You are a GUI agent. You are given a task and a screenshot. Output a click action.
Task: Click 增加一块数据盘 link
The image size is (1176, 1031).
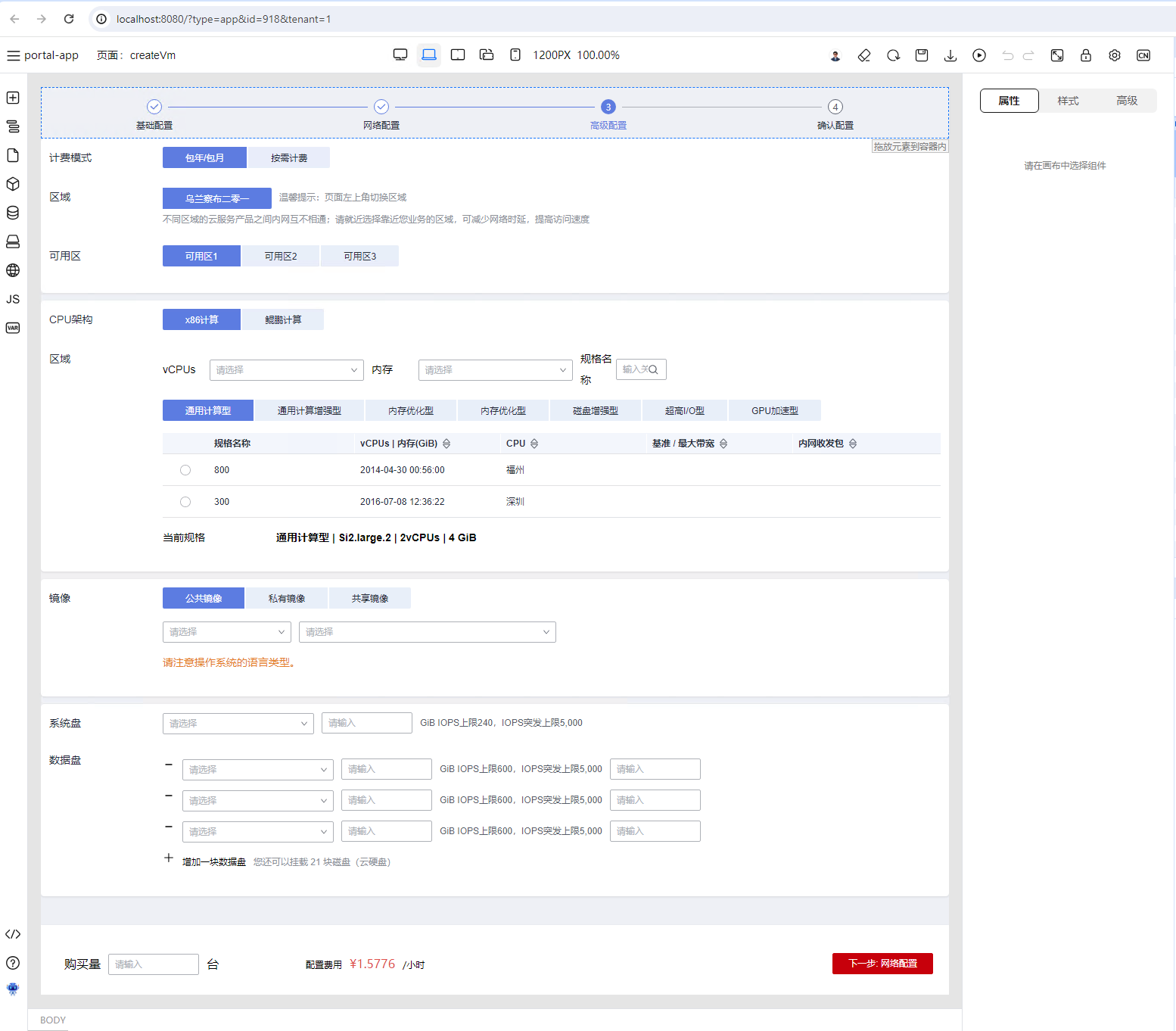pyautogui.click(x=214, y=861)
